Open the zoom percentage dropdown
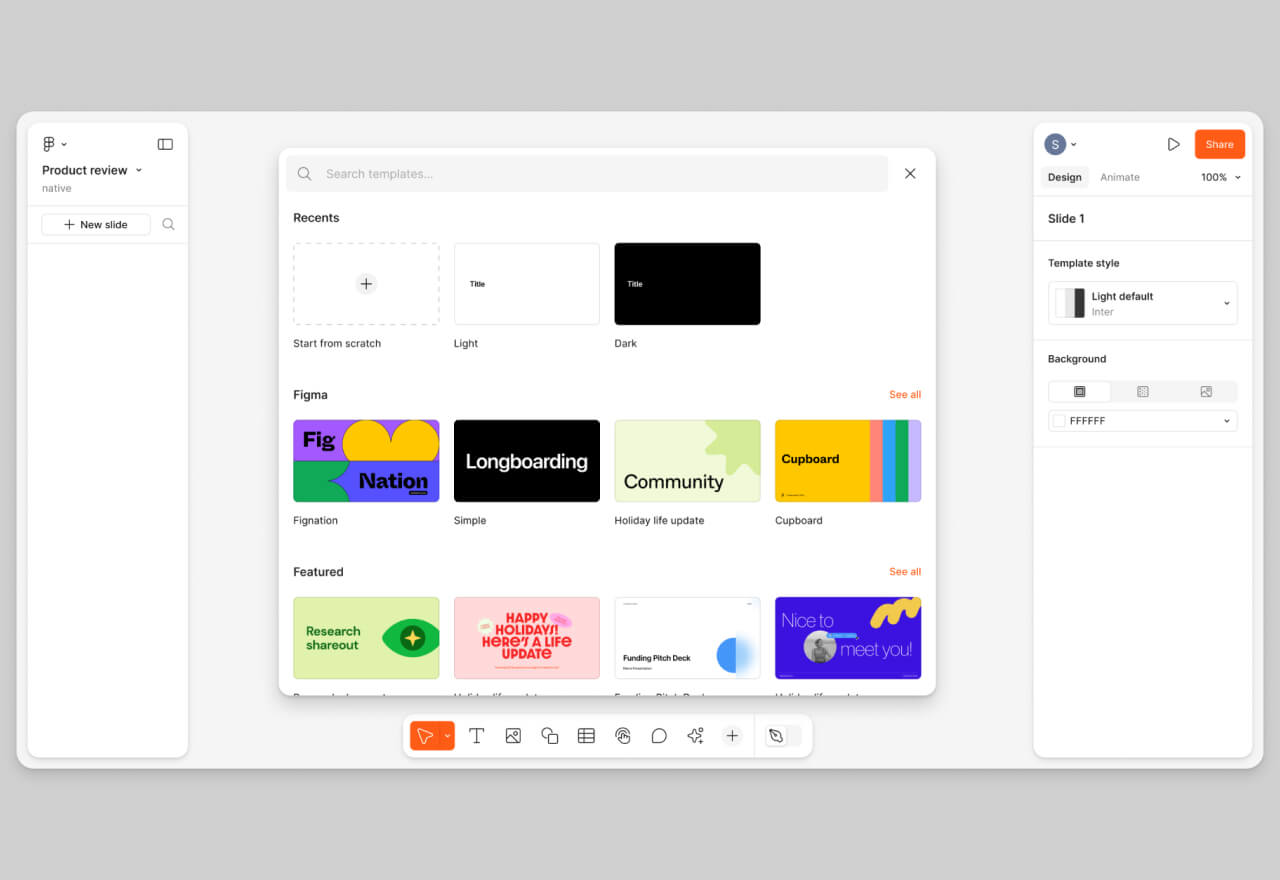This screenshot has width=1280, height=880. (1218, 177)
